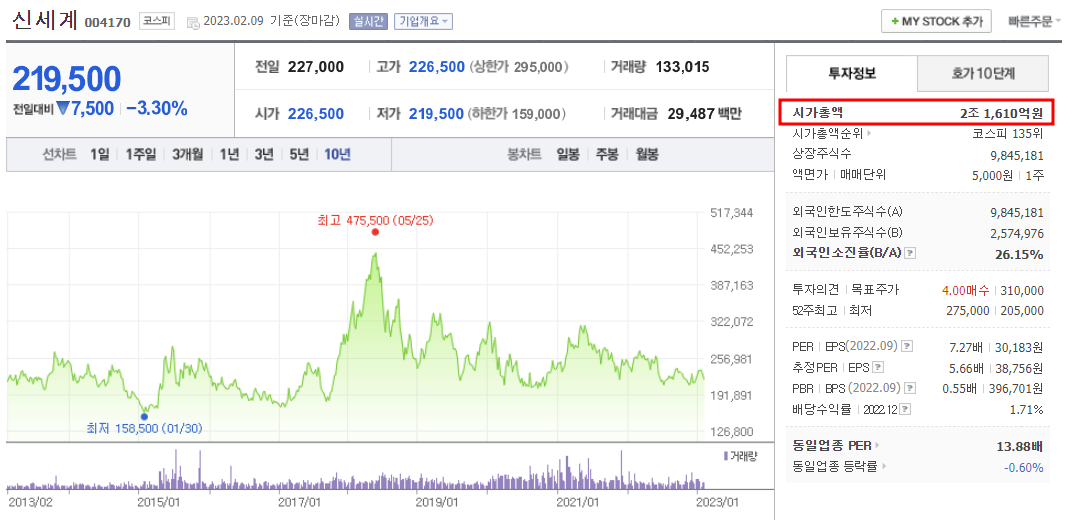Screen dimensions: 1073x520
Task: Click the 거래량 value 133,015
Action: pos(682,67)
